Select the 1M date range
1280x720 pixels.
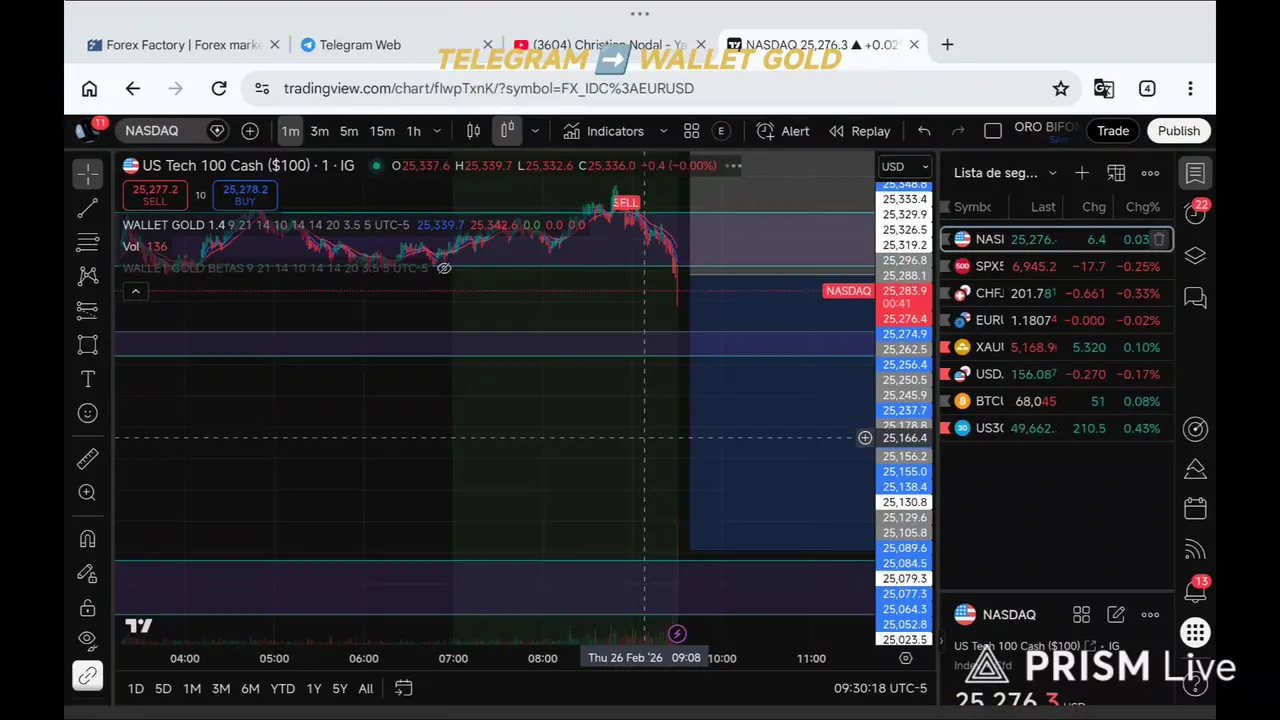click(x=192, y=688)
